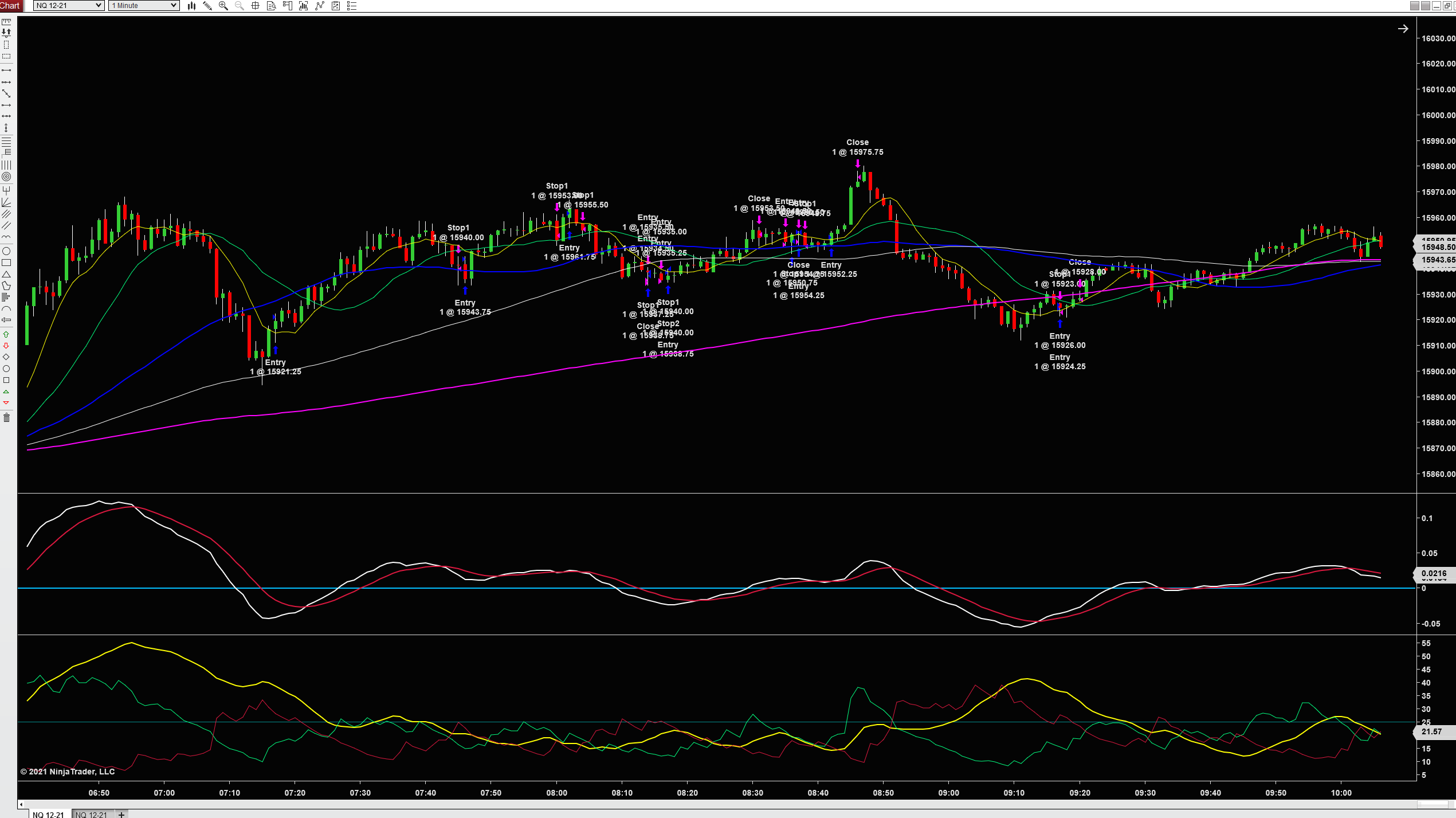1456x818 pixels.
Task: Click the Entry 1 @ 15924.25 label
Action: tap(1060, 362)
